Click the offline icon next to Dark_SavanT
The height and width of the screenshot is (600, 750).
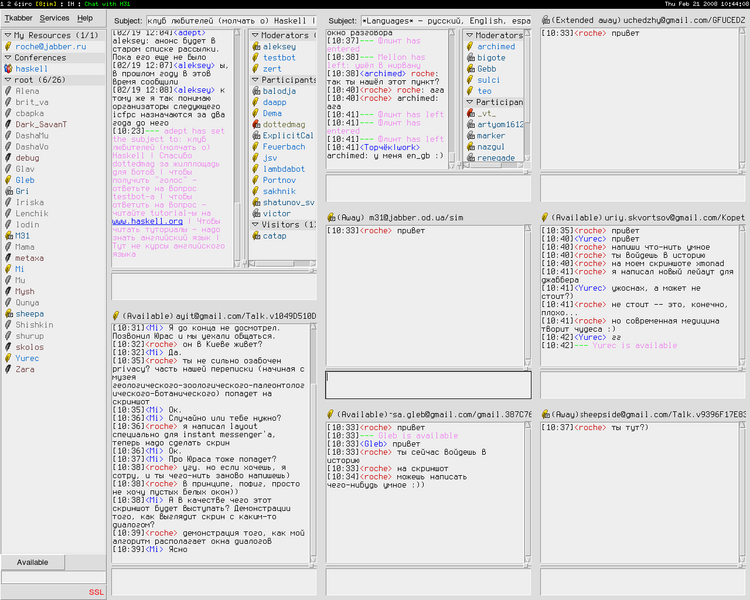8,124
